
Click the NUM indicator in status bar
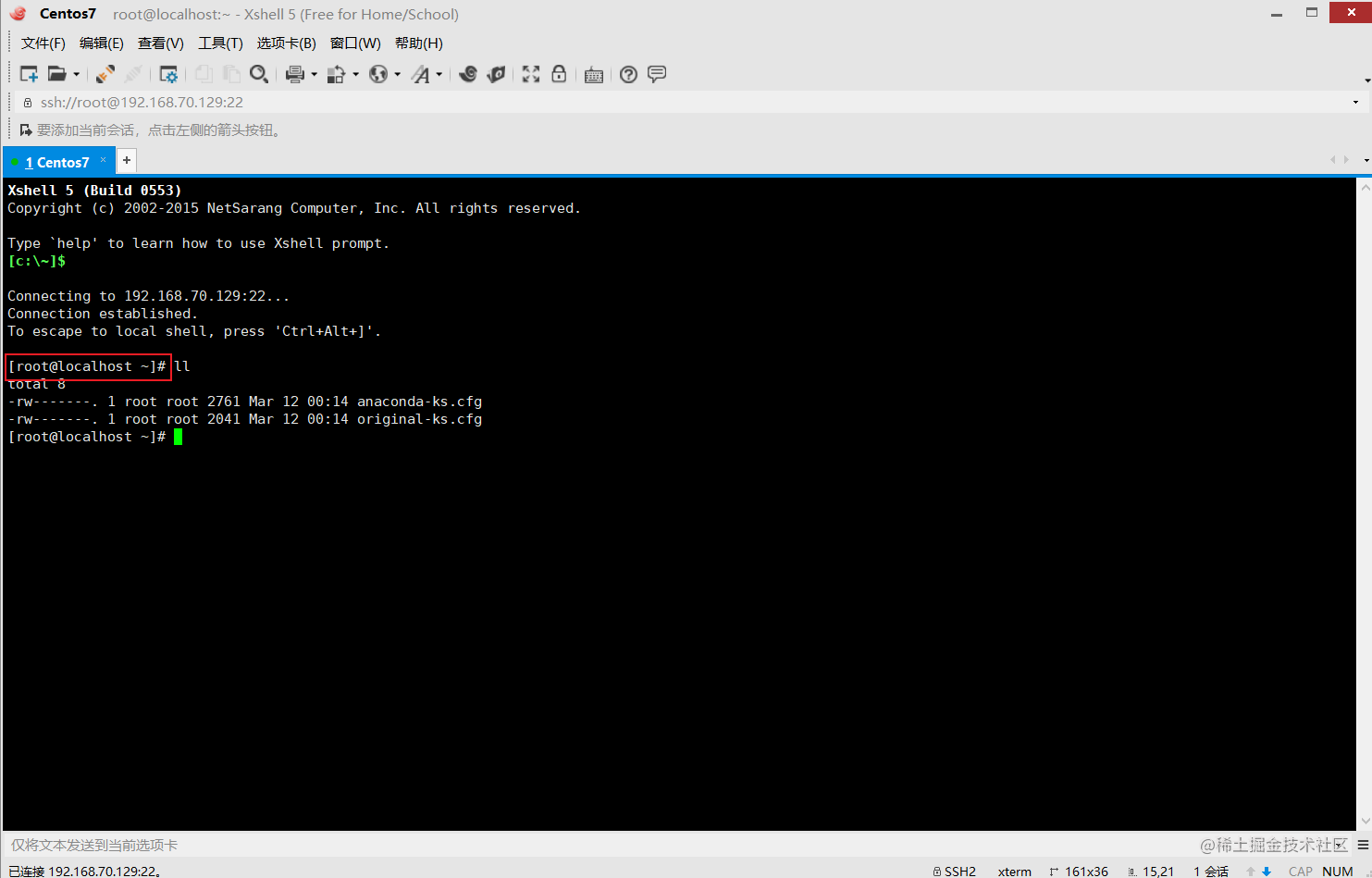click(x=1338, y=872)
